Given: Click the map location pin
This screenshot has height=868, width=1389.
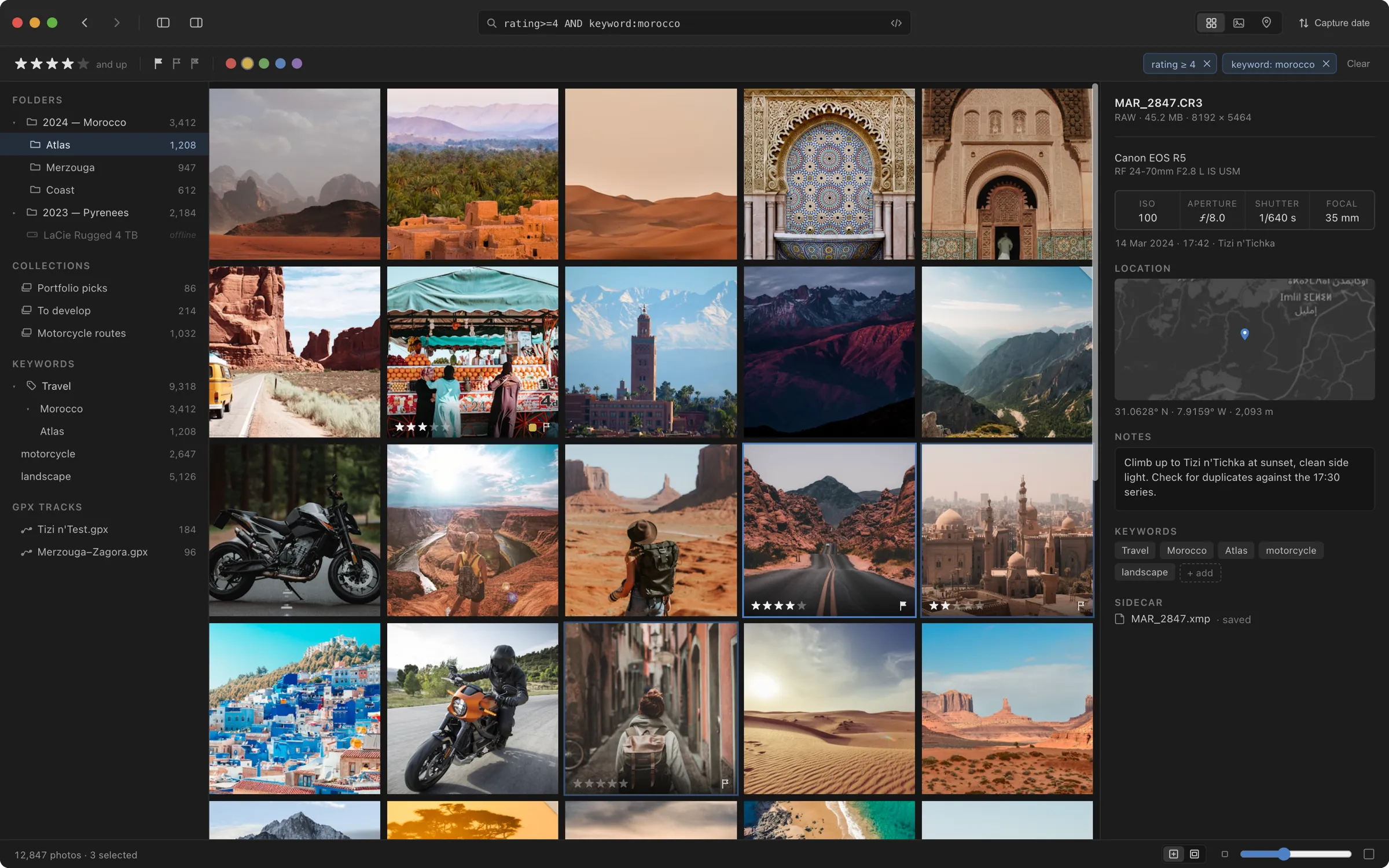Looking at the screenshot, I should point(1244,334).
